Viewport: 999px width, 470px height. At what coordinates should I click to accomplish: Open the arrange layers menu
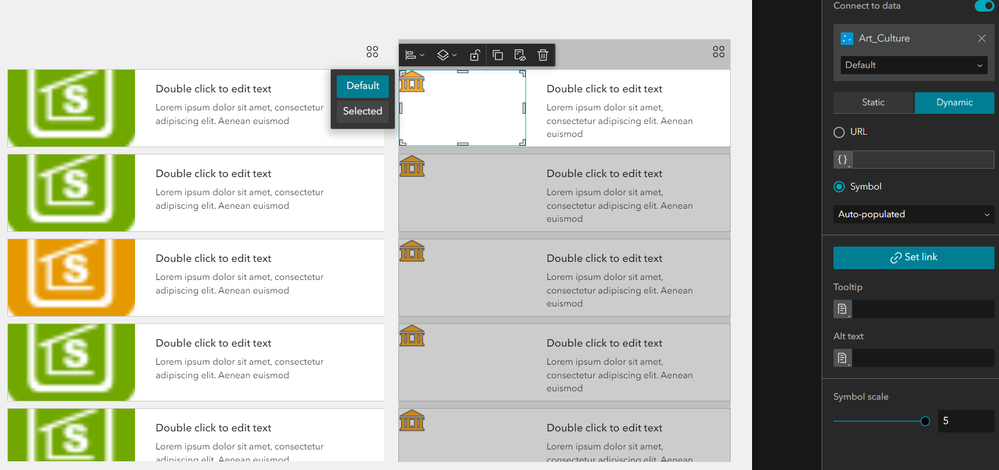coord(447,55)
